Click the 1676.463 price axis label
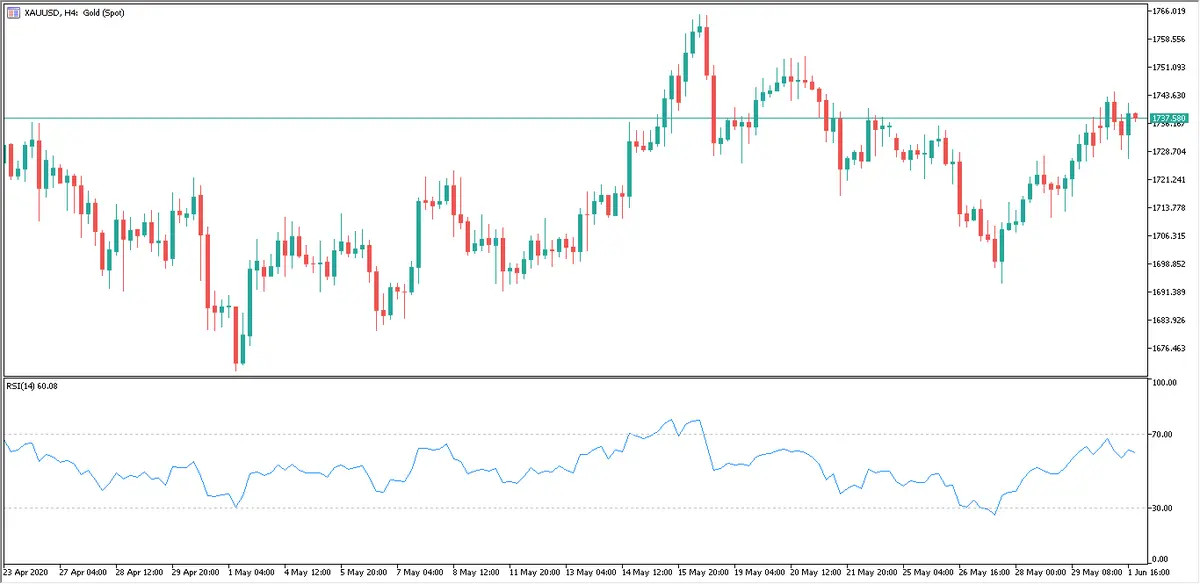The width and height of the screenshot is (1200, 584). (1170, 348)
